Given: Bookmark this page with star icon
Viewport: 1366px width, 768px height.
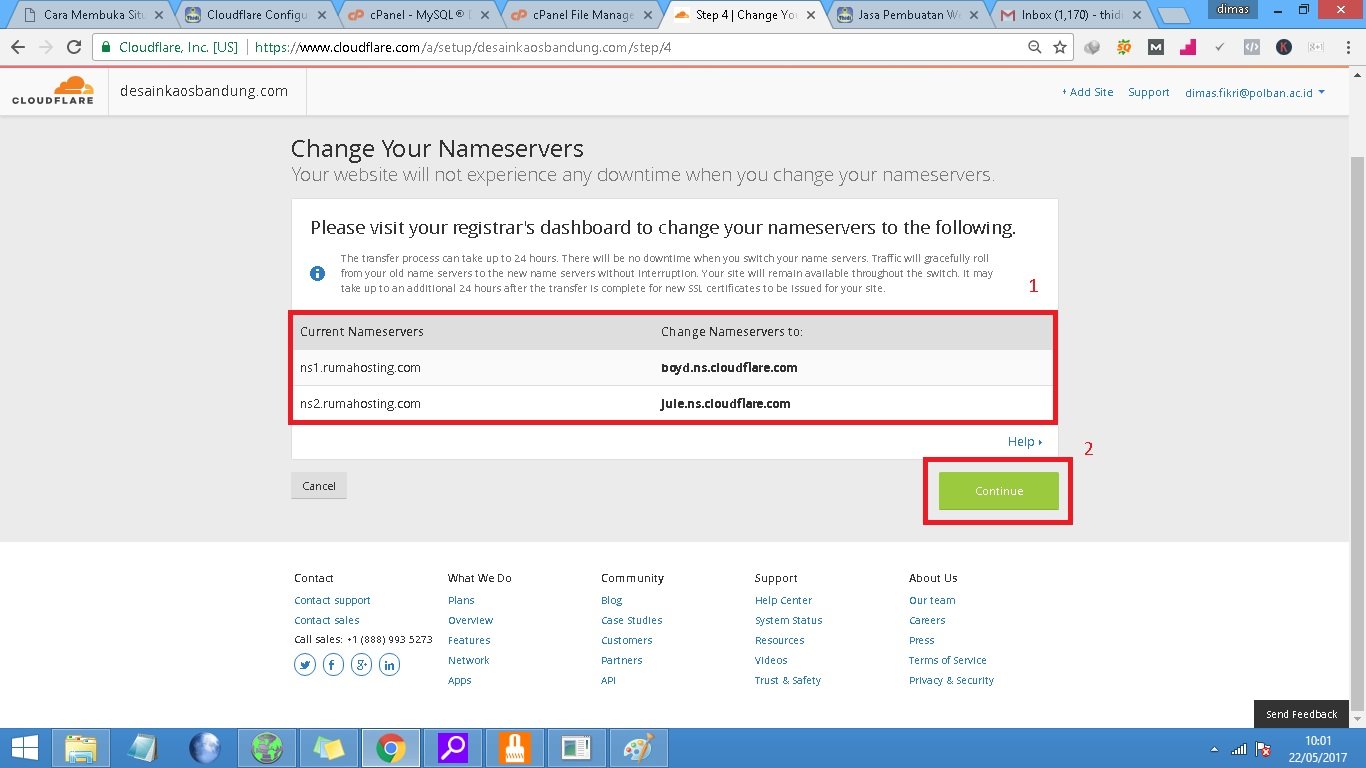Looking at the screenshot, I should (1060, 47).
